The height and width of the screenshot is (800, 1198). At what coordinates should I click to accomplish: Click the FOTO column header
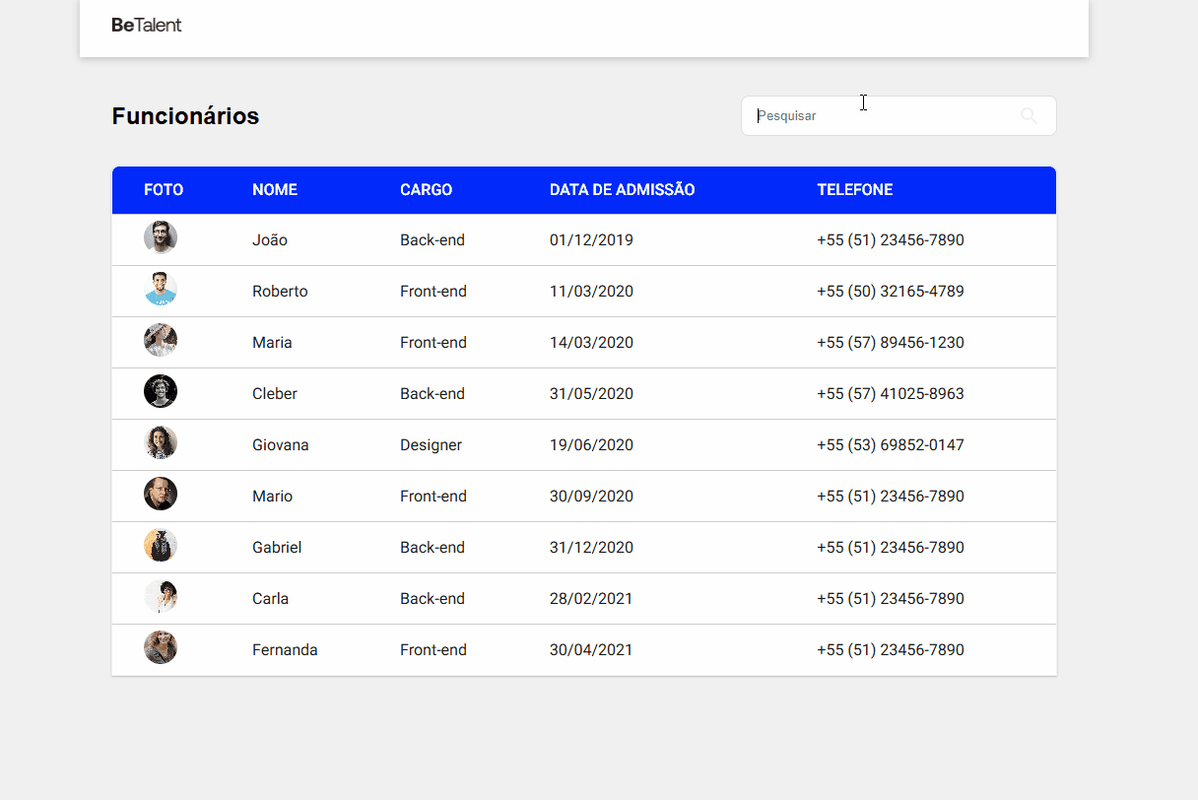164,189
